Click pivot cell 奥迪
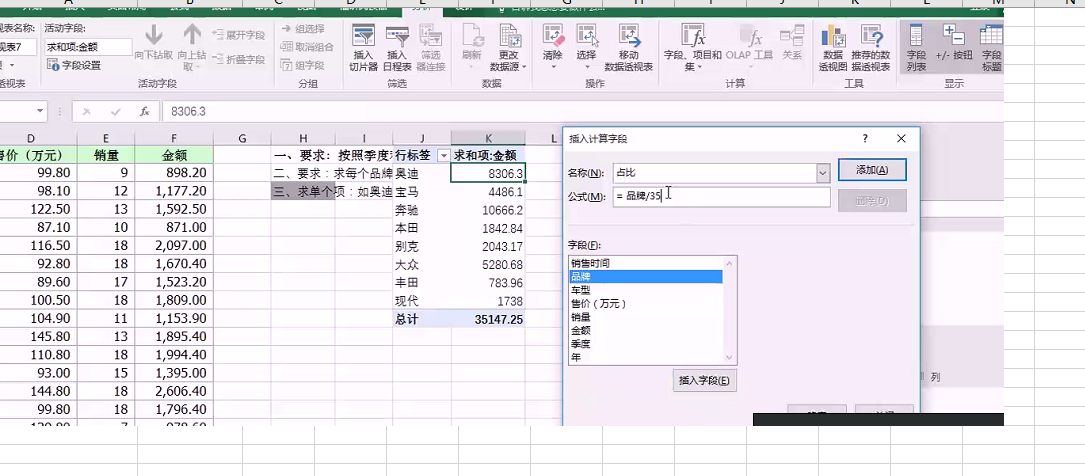 coord(422,173)
